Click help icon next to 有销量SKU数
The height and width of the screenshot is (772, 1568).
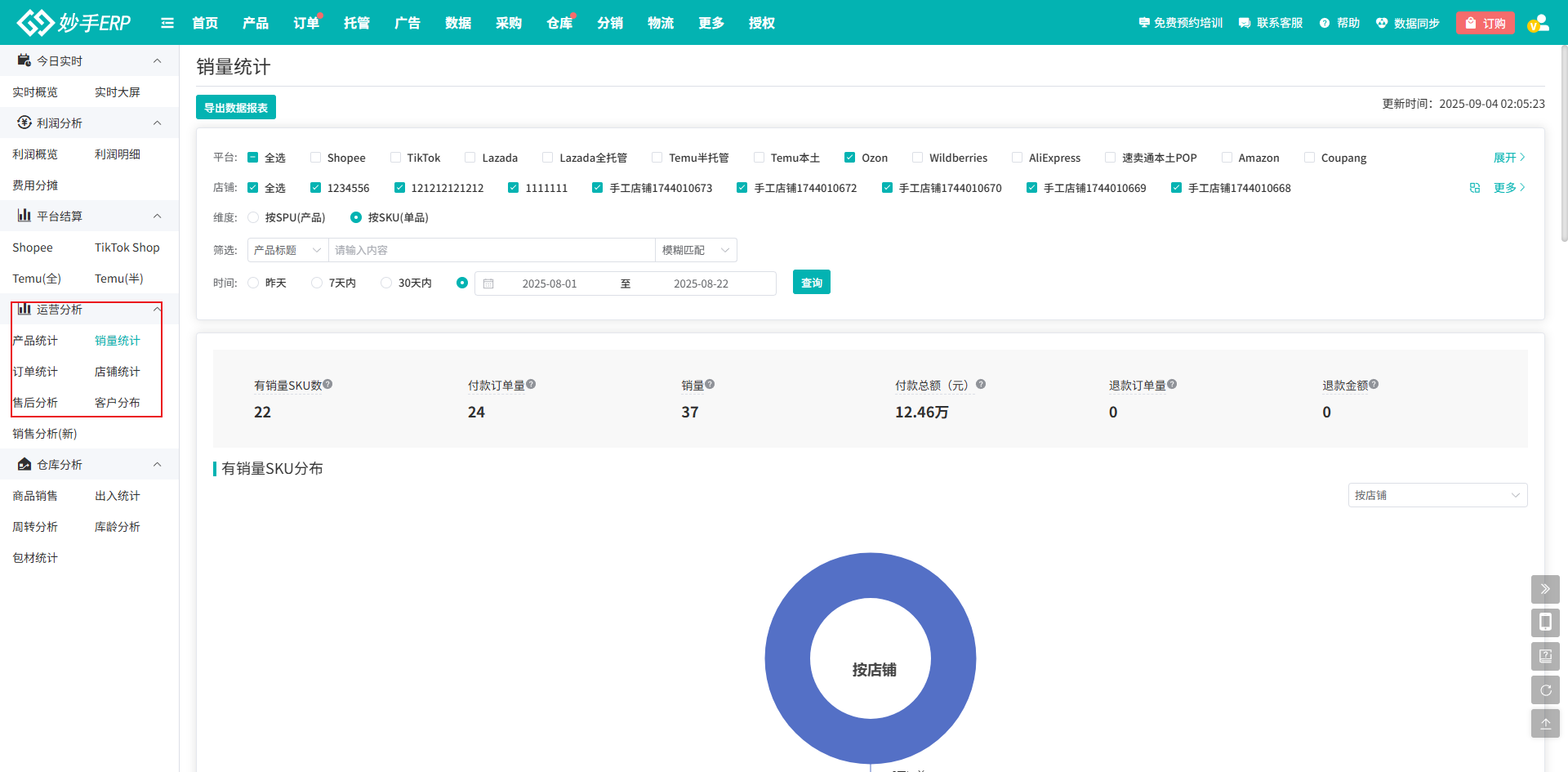tap(327, 385)
